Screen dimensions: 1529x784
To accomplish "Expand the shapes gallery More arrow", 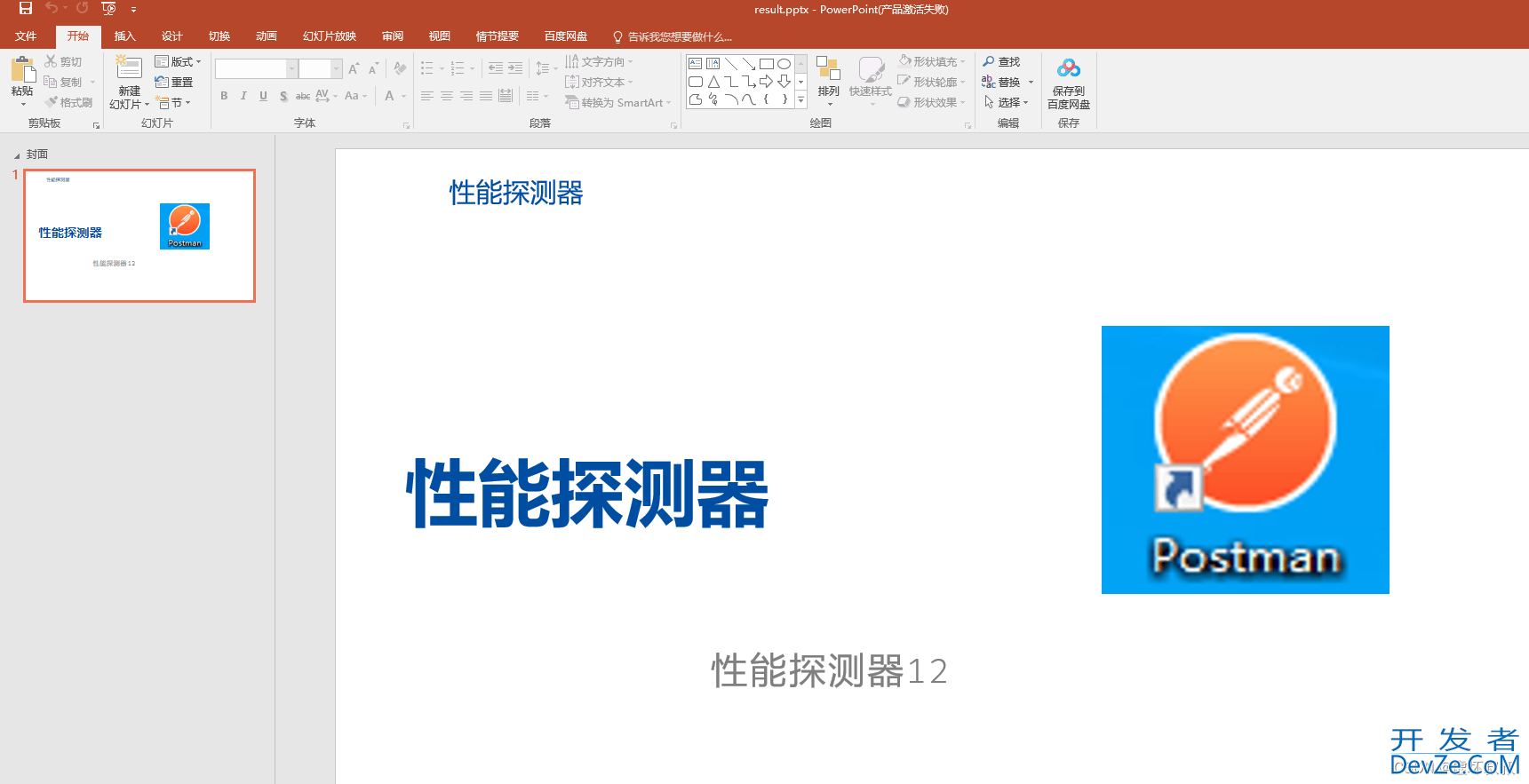I will 800,100.
